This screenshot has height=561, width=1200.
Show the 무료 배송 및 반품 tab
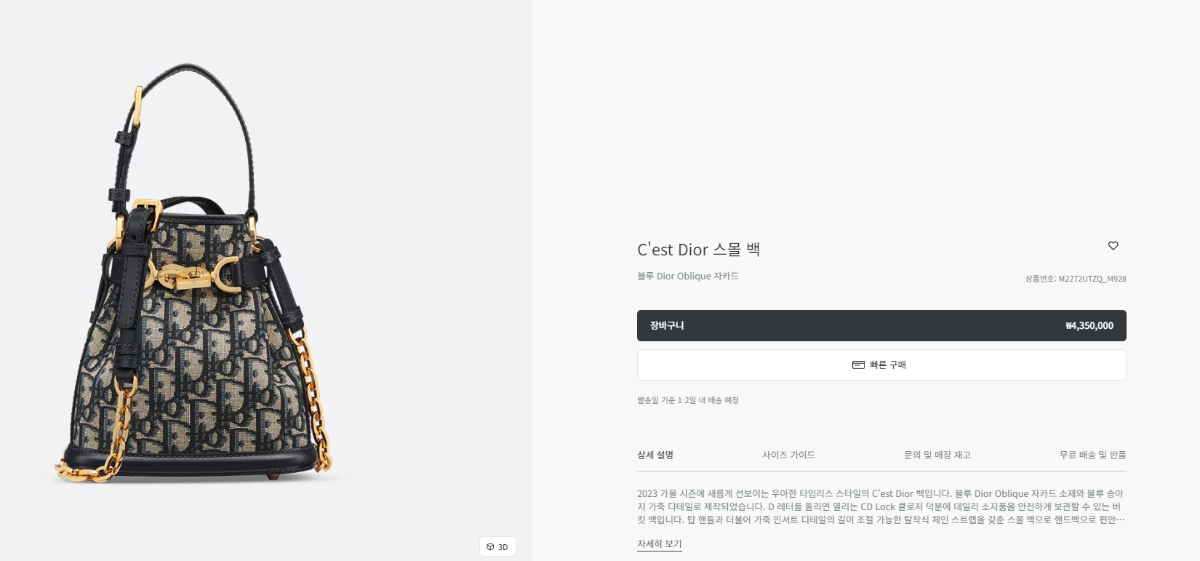pyautogui.click(x=1093, y=455)
